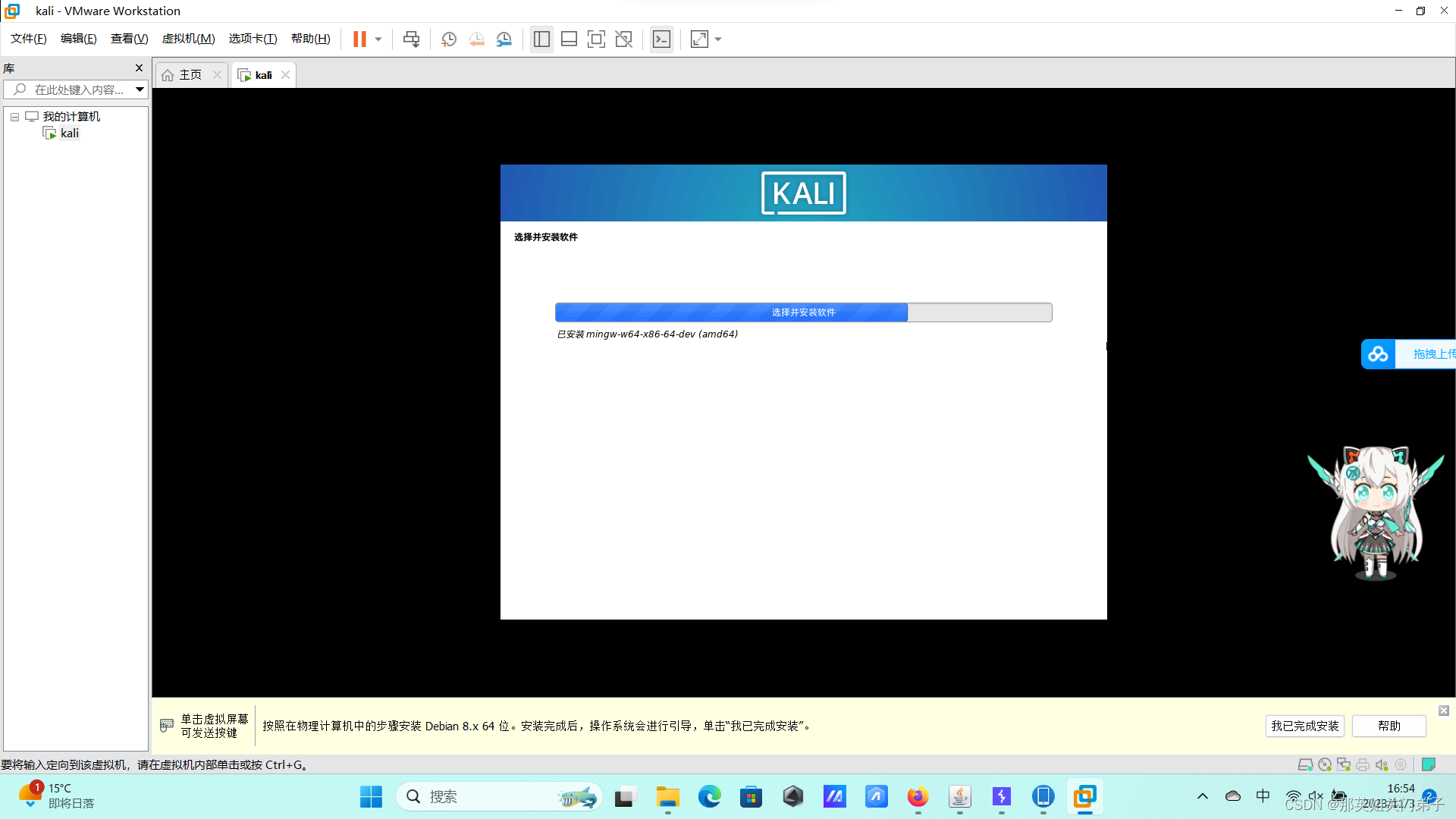
Task: Collapse the 我的计算机 tree node
Action: point(14,117)
